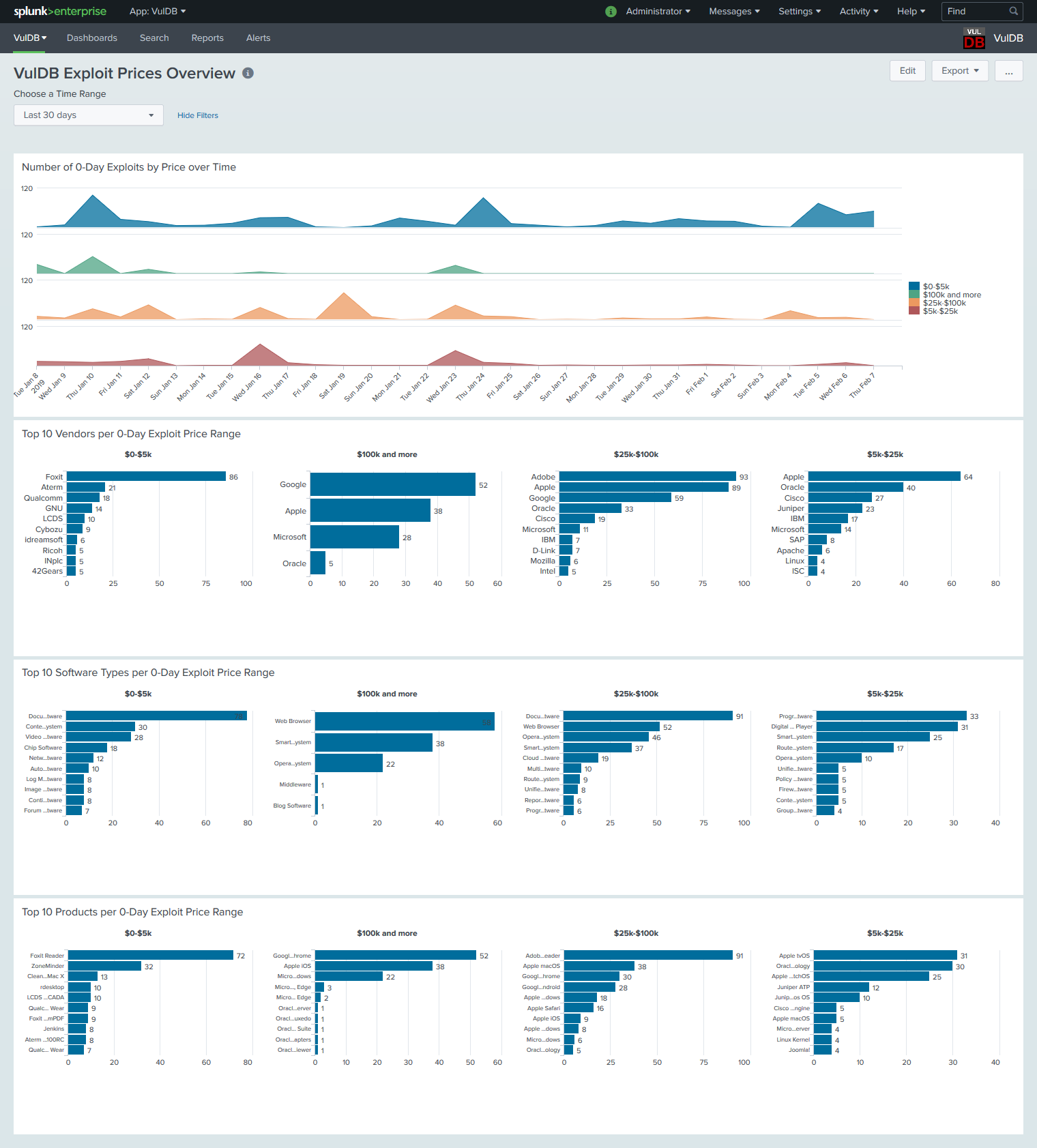Expand the Activity menu
The width and height of the screenshot is (1037, 1148).
(859, 12)
